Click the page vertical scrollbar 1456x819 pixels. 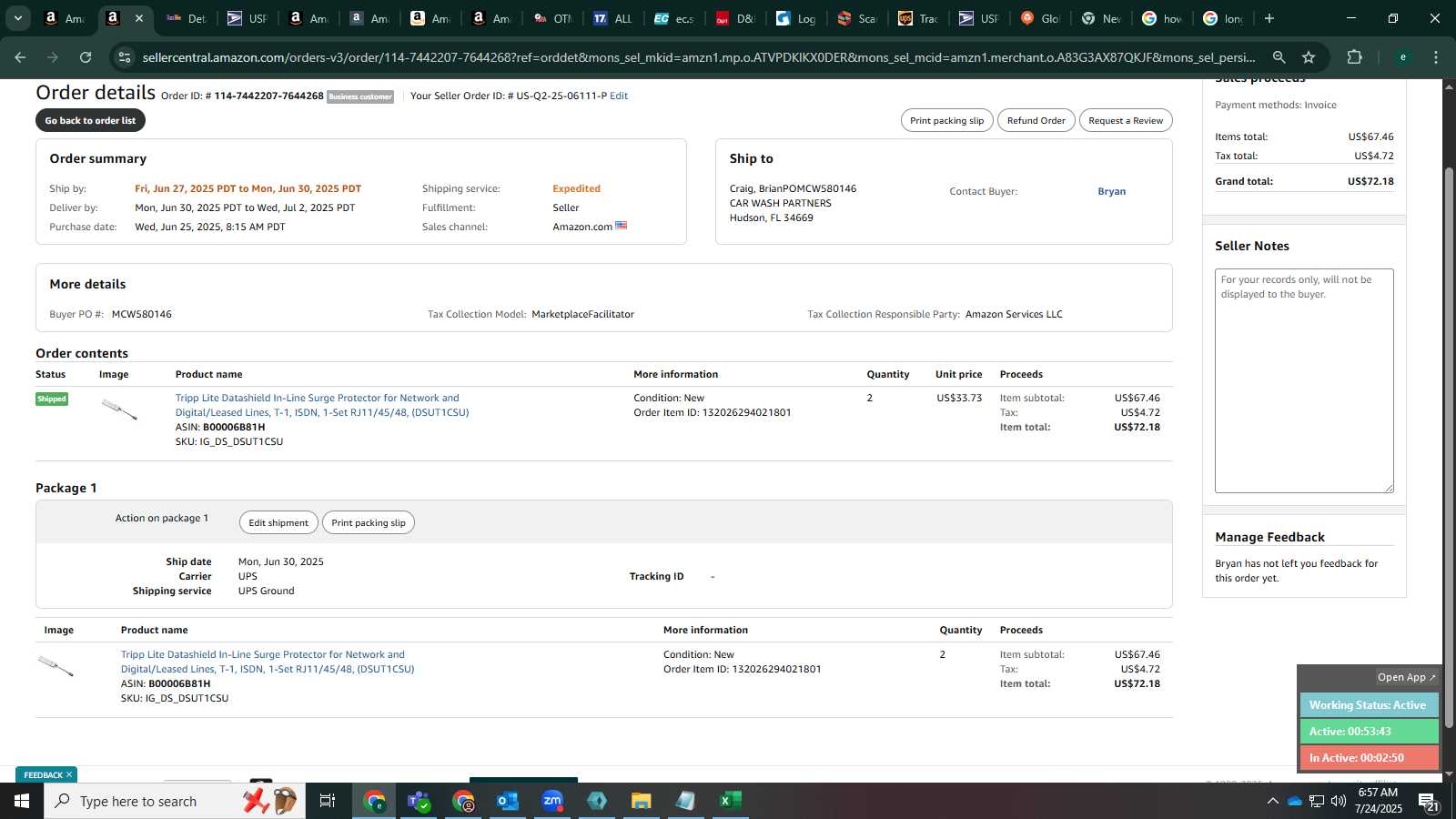(x=1449, y=446)
